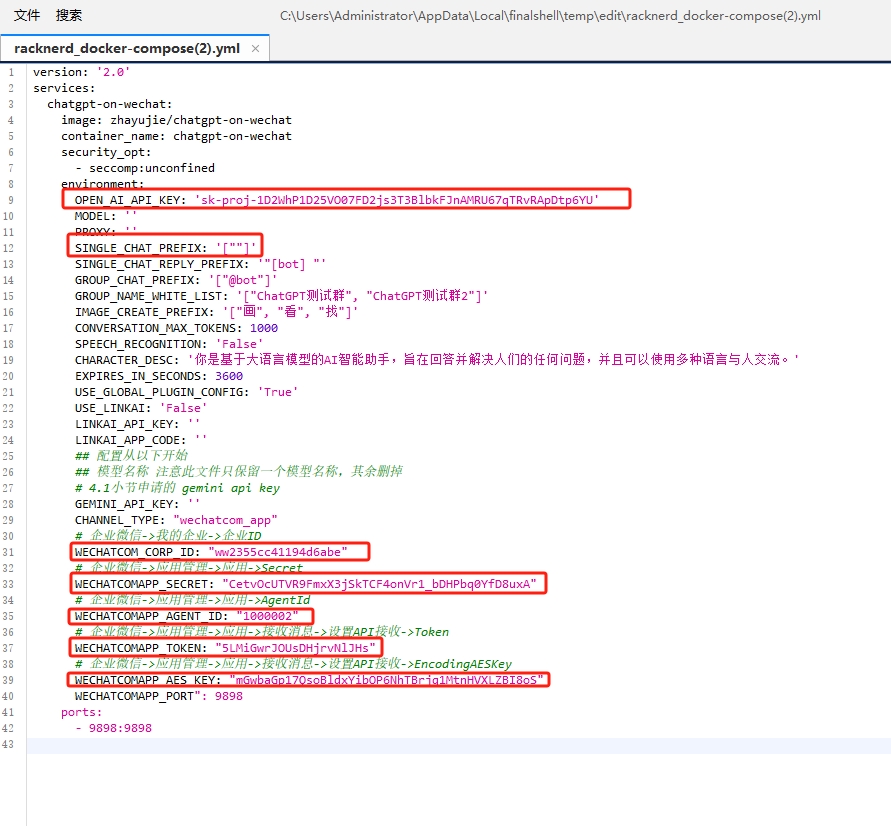Click the version: '2.0' line
Screen dimensions: 891x826
(81, 72)
